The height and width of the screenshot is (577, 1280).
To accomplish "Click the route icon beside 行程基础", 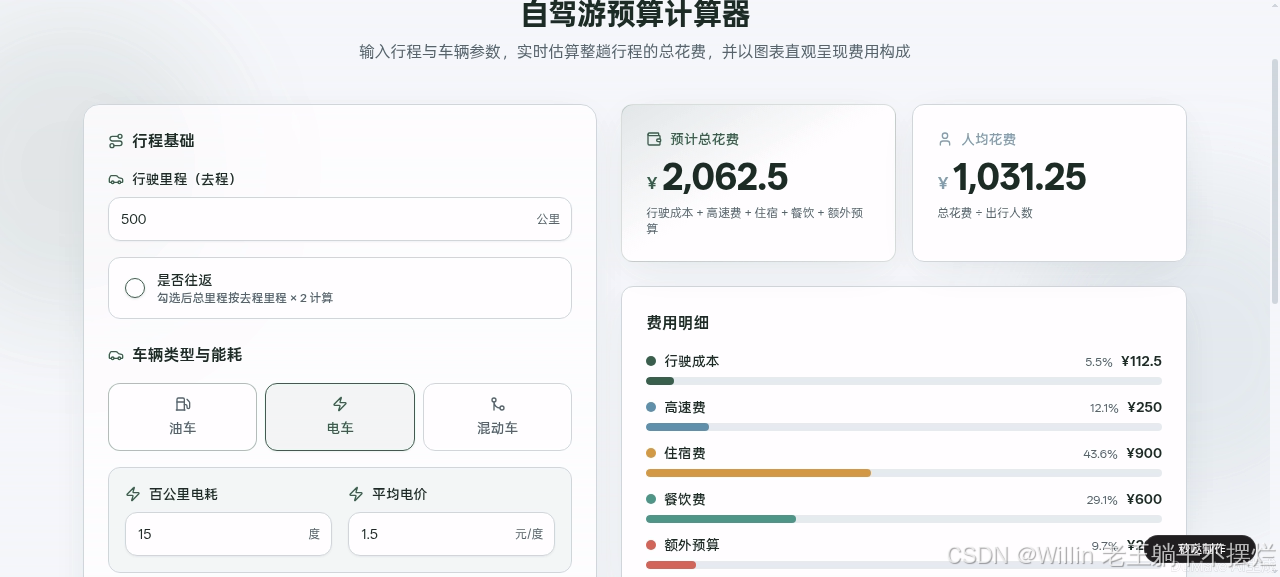I will 116,141.
